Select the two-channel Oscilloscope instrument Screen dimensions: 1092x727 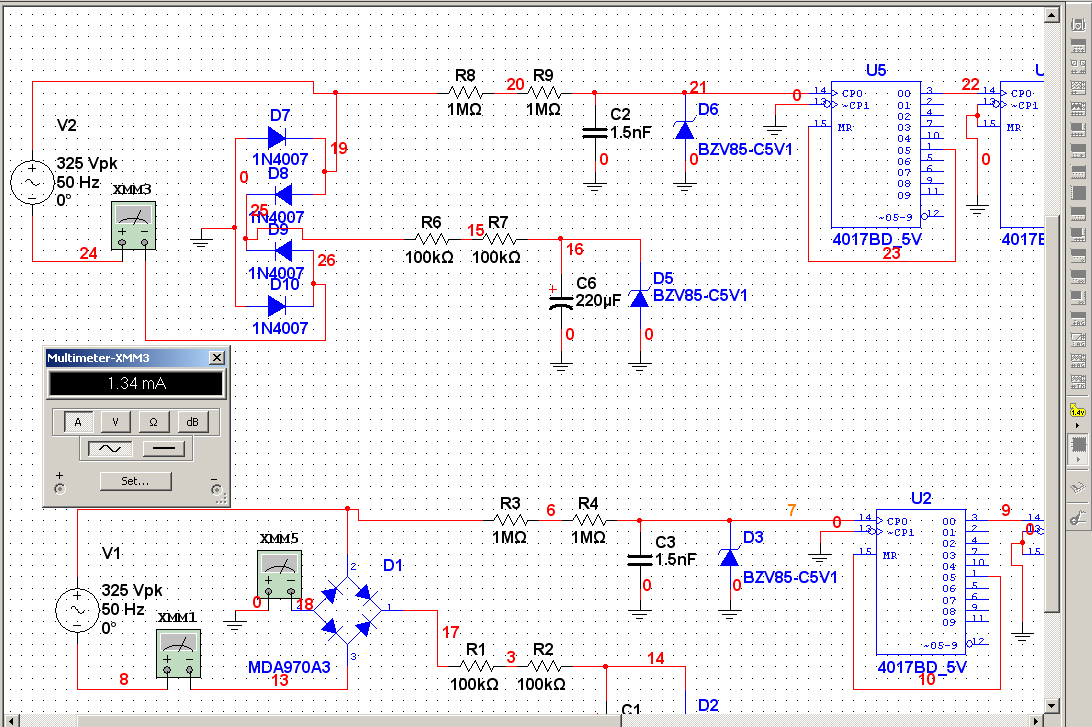pyautogui.click(x=1077, y=88)
